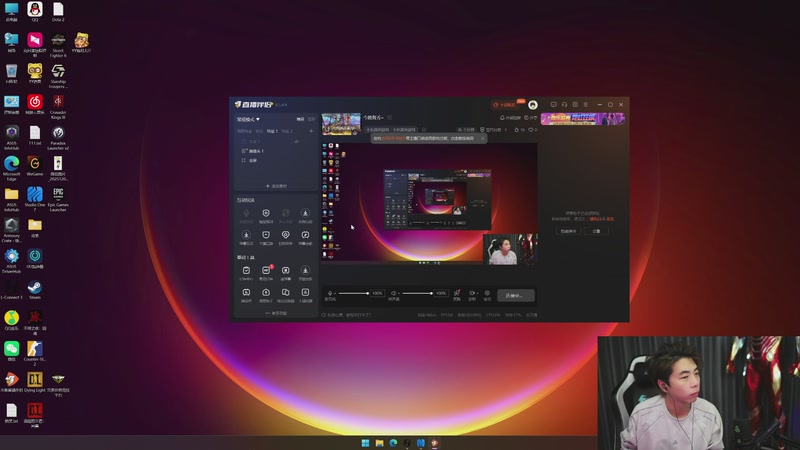The image size is (800, 450).
Task: Open the QQ desktop shortcut
Action: [35, 11]
